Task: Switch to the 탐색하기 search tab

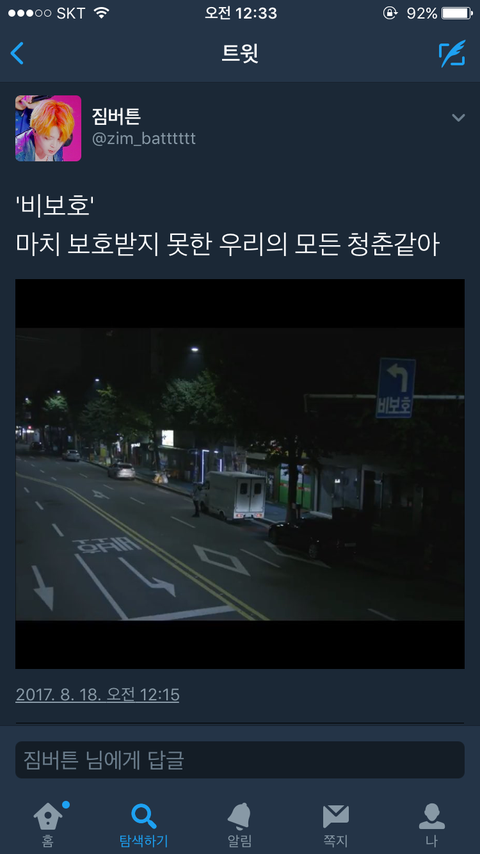Action: 144,825
